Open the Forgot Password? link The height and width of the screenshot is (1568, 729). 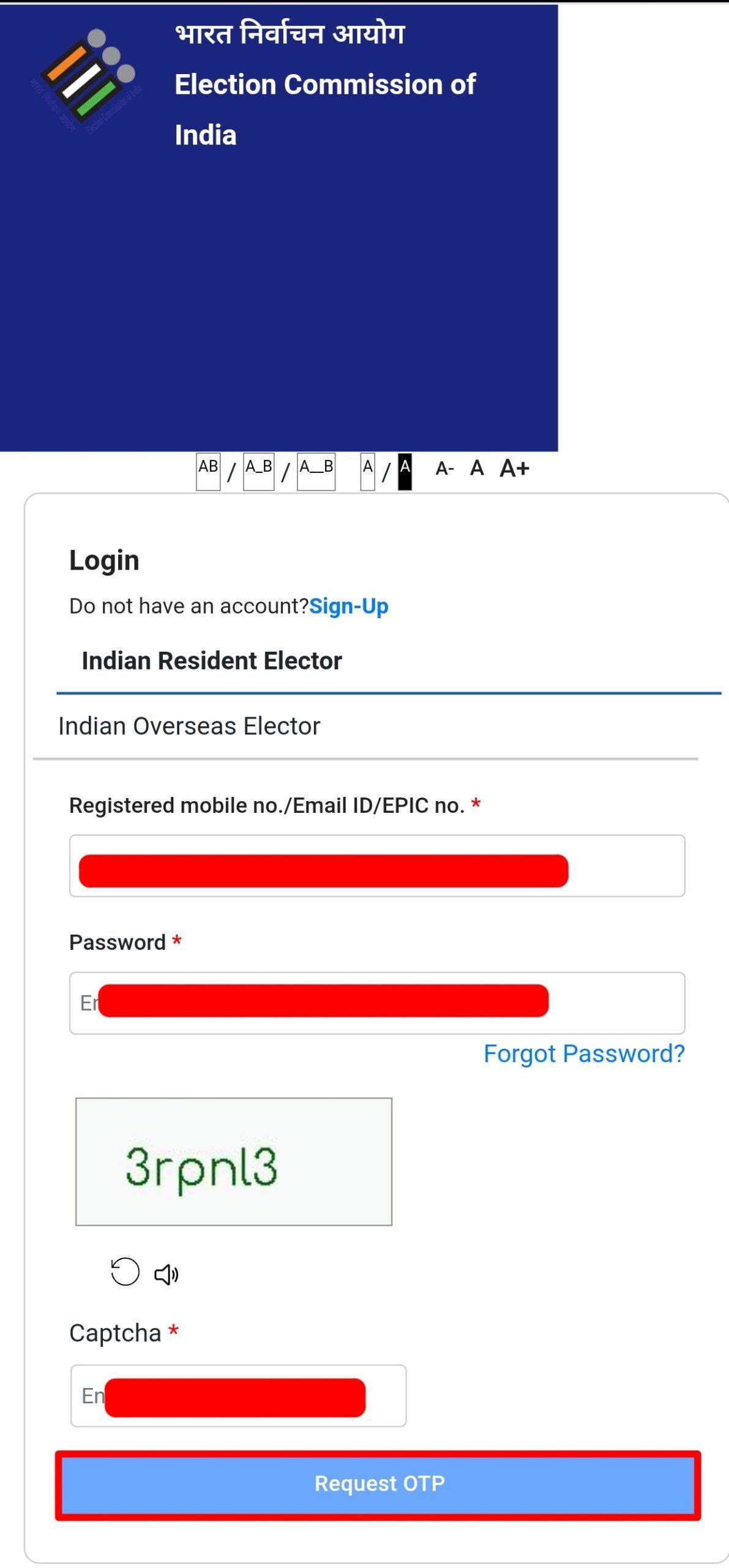point(584,1053)
